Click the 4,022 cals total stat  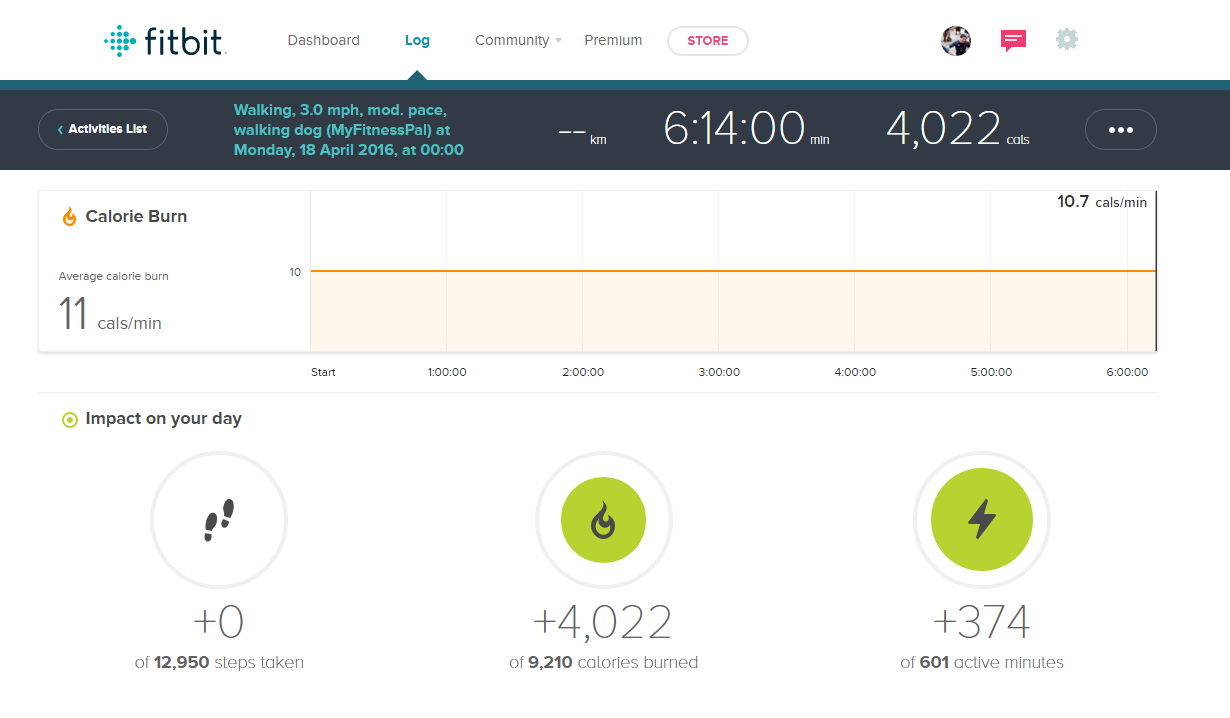click(944, 128)
